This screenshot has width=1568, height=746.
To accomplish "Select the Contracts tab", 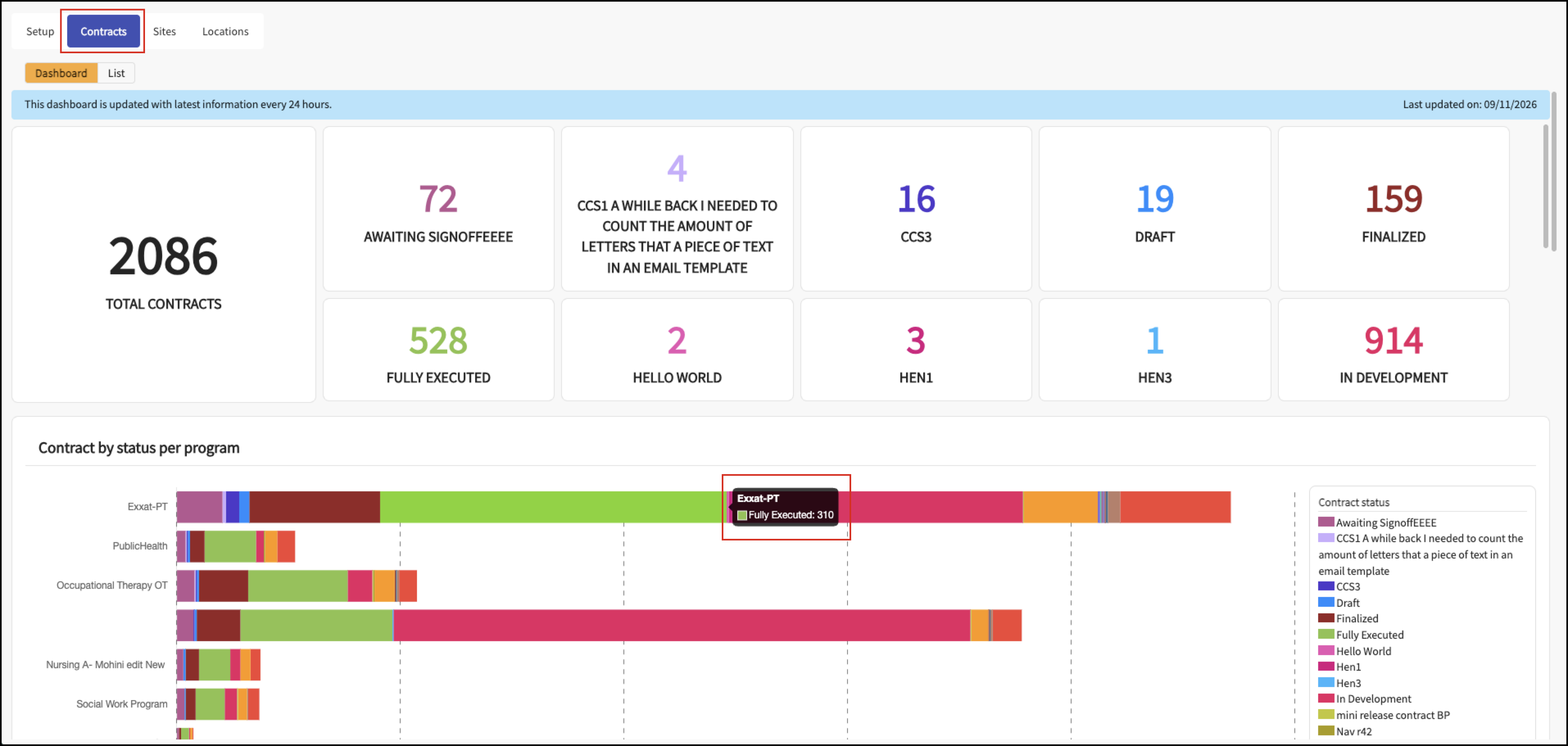I will click(x=104, y=31).
